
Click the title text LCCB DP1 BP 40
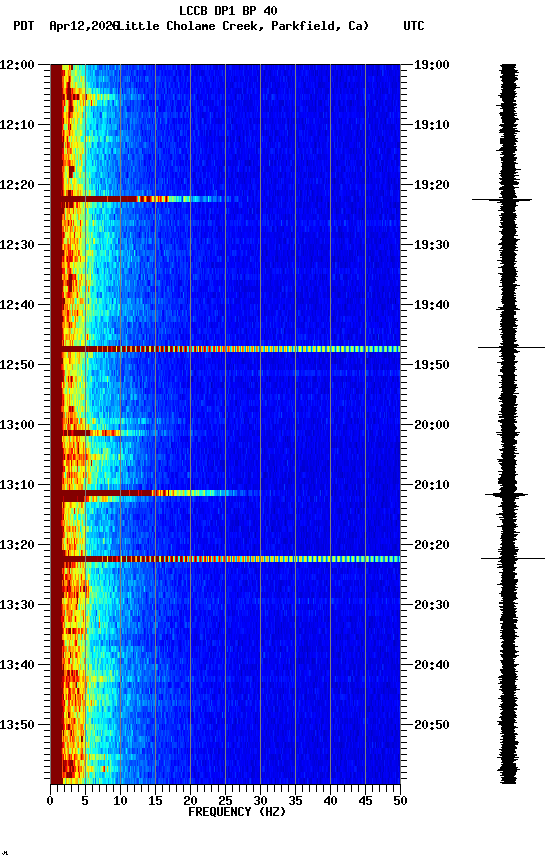pos(228,10)
